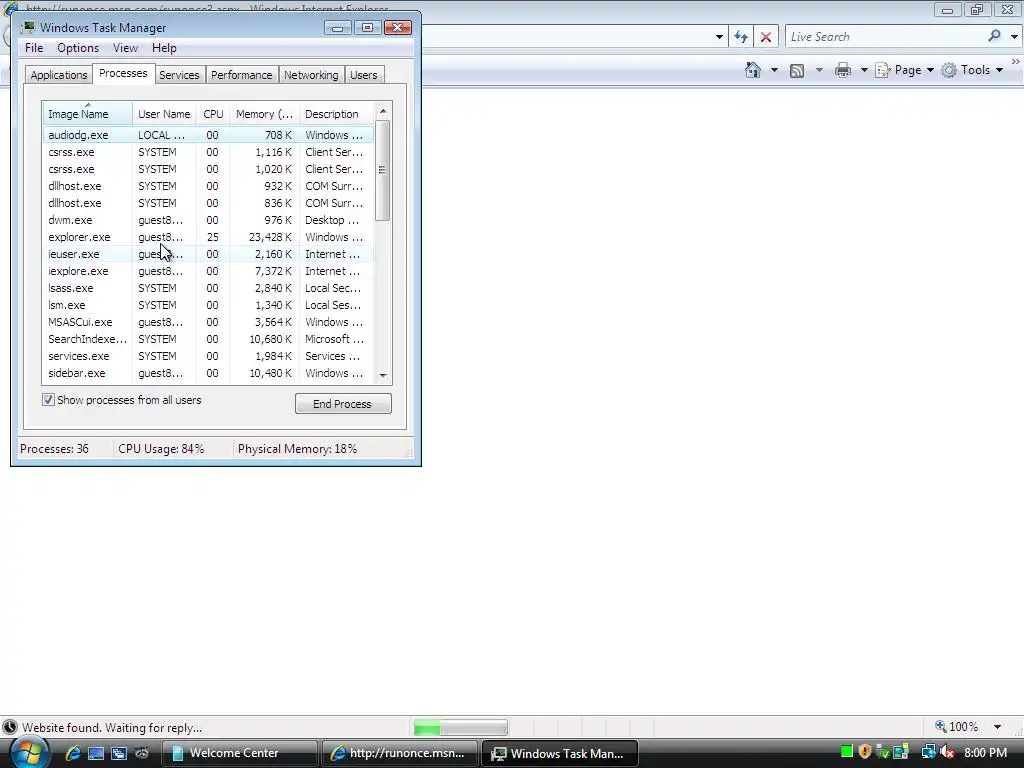Image resolution: width=1024 pixels, height=768 pixels.
Task: Click the zoom level magnifier icon in IE status bar
Action: coord(940,726)
